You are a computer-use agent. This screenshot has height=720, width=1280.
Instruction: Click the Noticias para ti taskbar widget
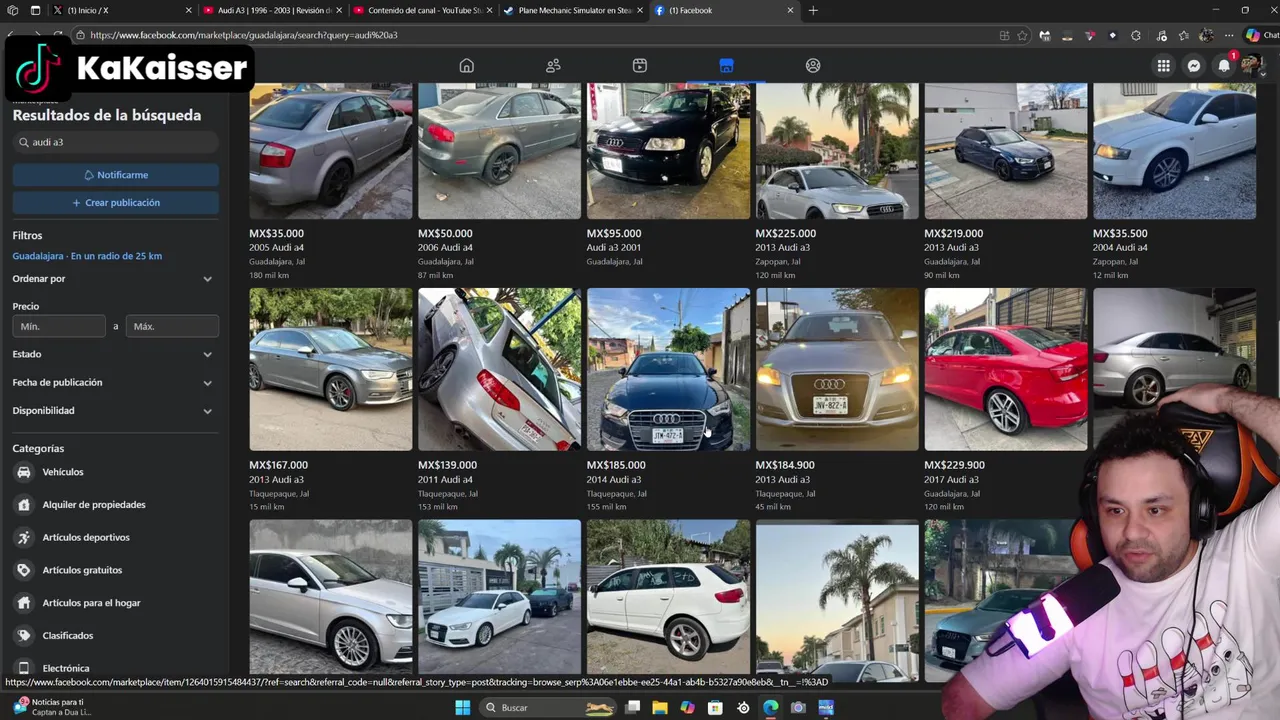pyautogui.click(x=54, y=707)
